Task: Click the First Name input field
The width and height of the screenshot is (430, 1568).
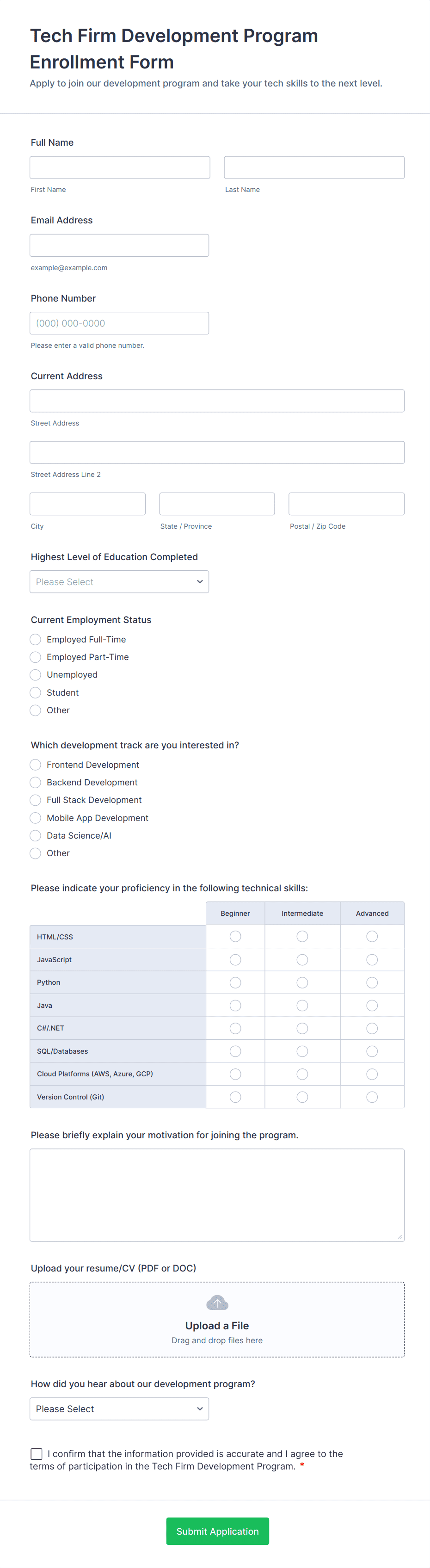Action: point(120,167)
